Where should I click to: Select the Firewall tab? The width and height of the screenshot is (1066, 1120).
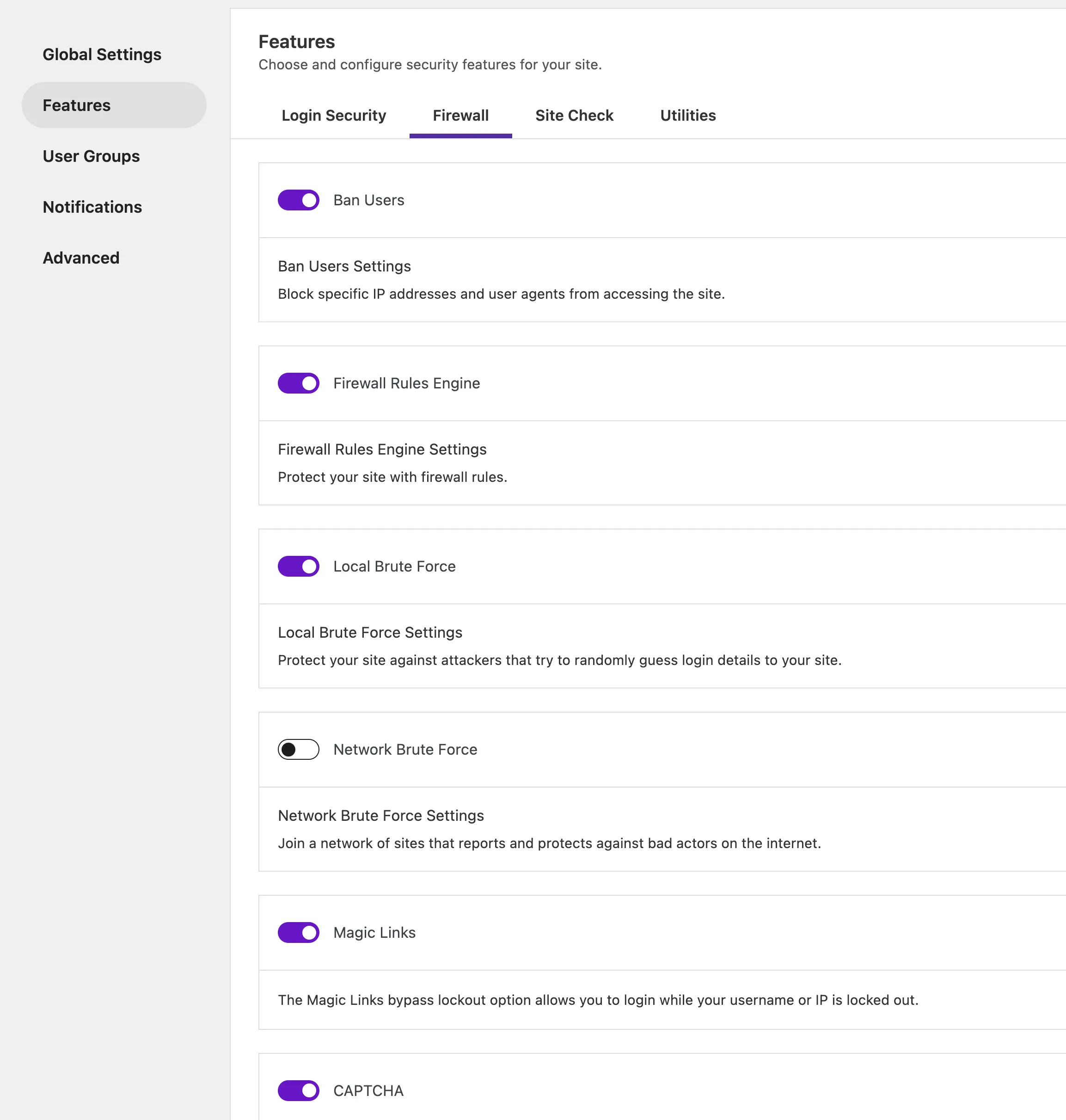tap(460, 116)
